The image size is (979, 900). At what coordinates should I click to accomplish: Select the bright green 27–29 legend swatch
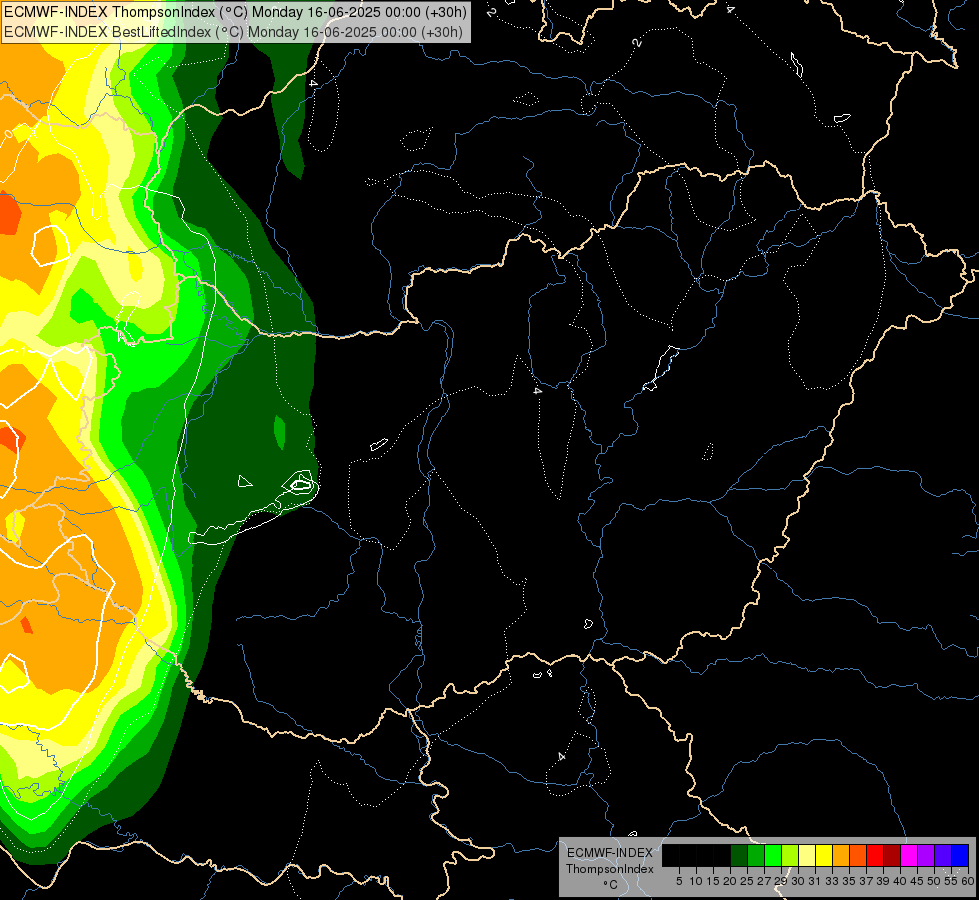773,855
